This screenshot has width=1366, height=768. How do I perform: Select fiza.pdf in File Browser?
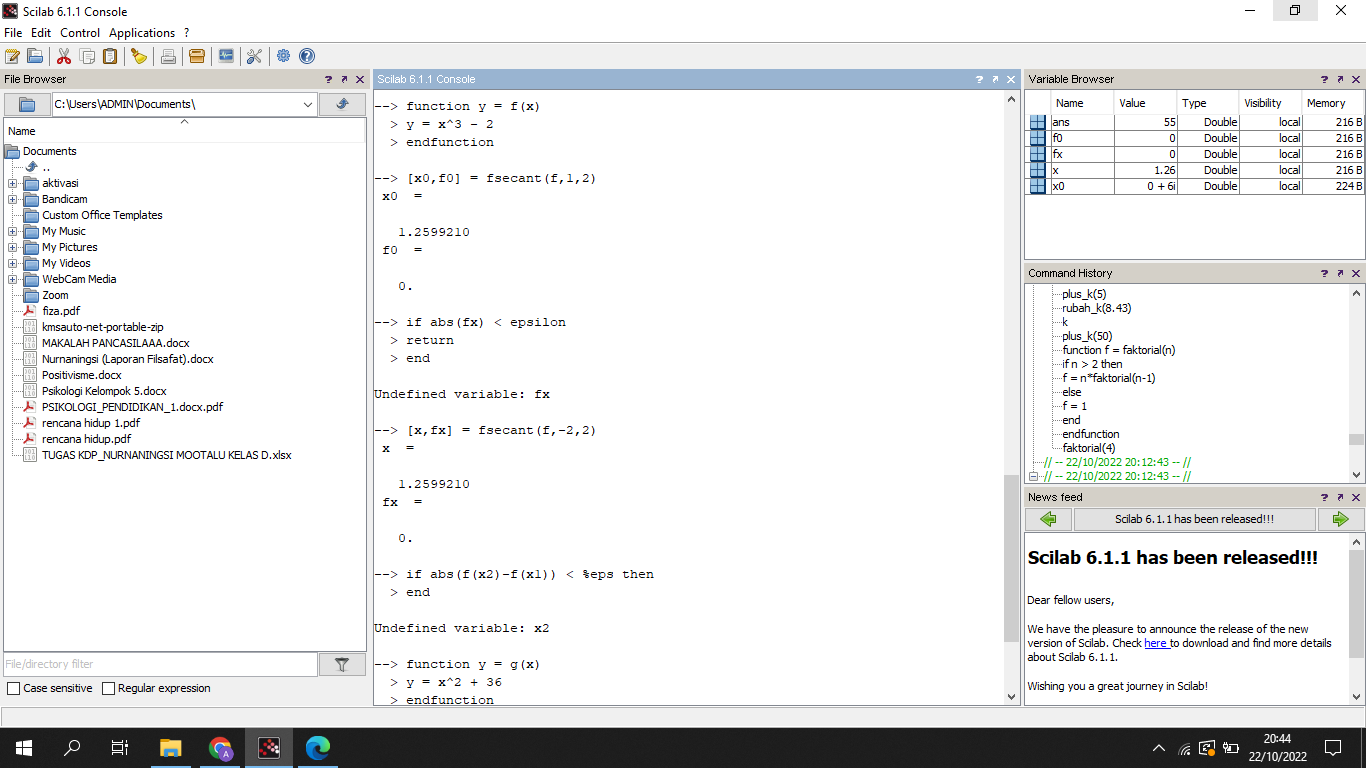click(x=61, y=311)
